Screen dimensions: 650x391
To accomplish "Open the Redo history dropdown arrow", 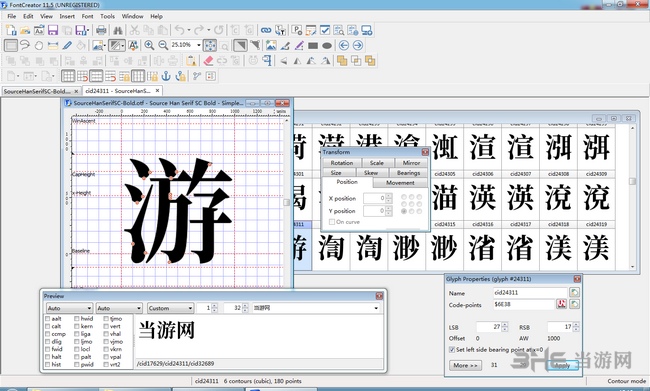I will (209, 30).
